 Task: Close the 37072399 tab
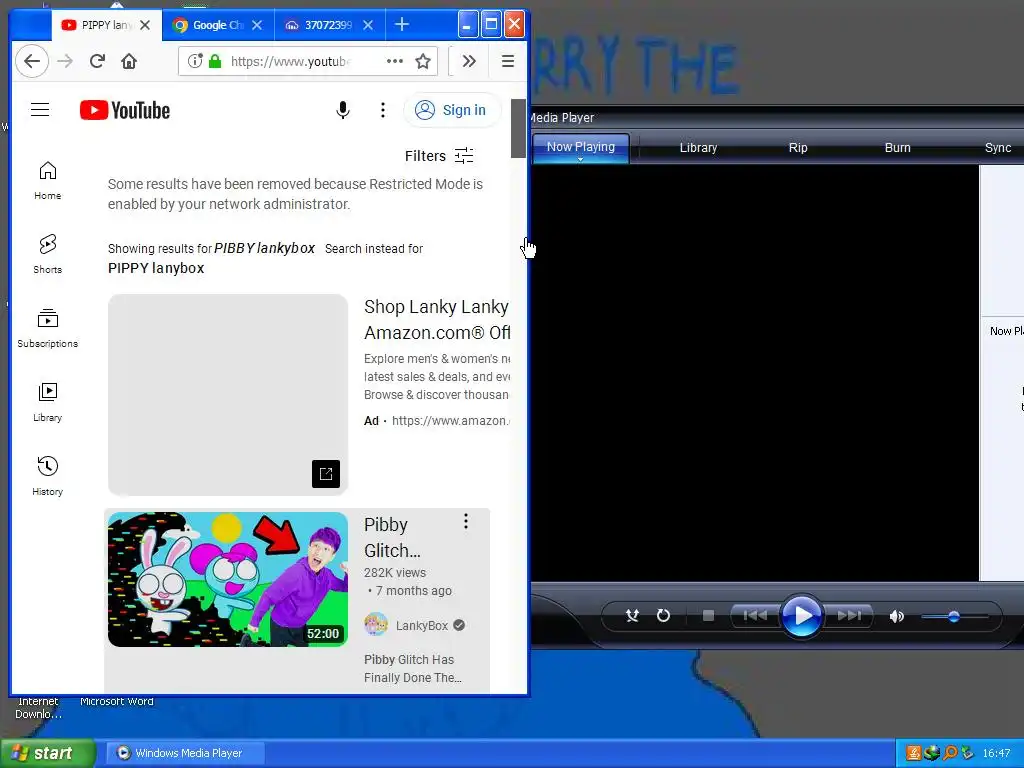[x=368, y=25]
